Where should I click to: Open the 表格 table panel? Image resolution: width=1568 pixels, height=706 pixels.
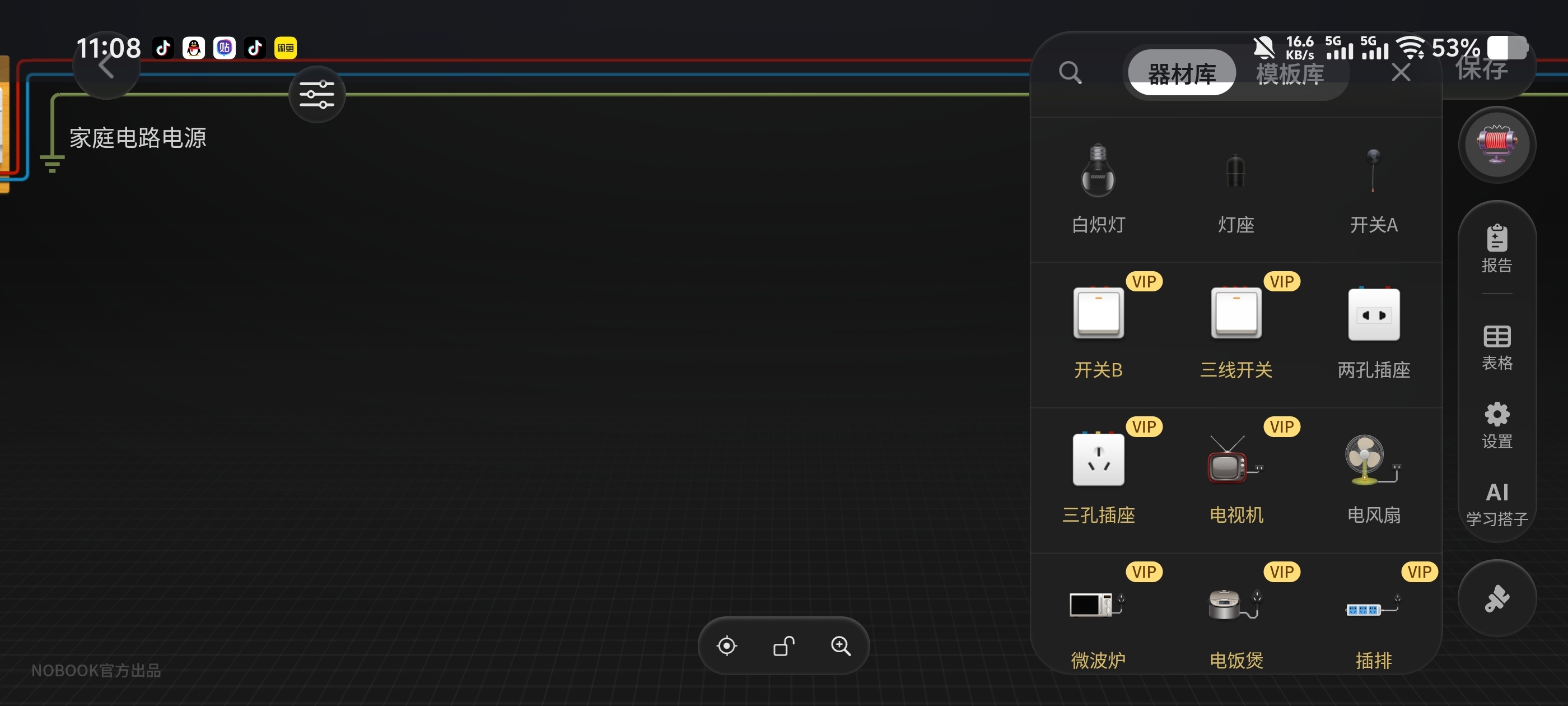tap(1497, 348)
